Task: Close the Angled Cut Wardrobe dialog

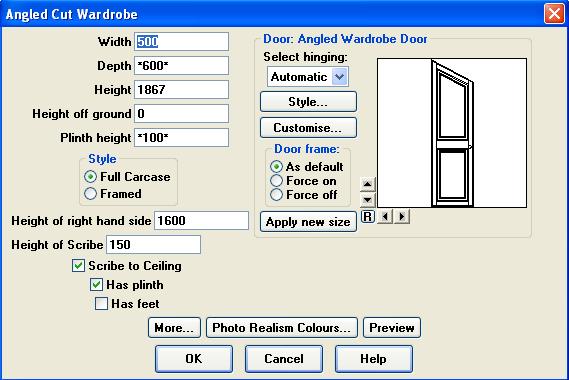Action: (554, 14)
